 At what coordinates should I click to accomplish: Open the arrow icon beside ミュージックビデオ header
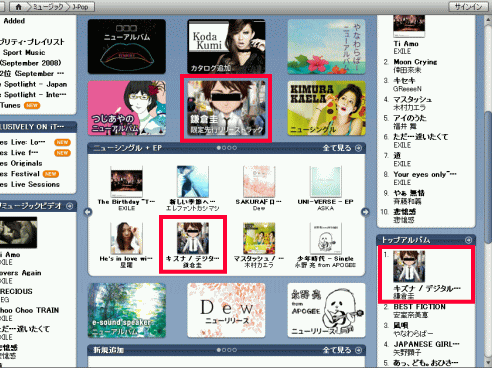[70, 206]
